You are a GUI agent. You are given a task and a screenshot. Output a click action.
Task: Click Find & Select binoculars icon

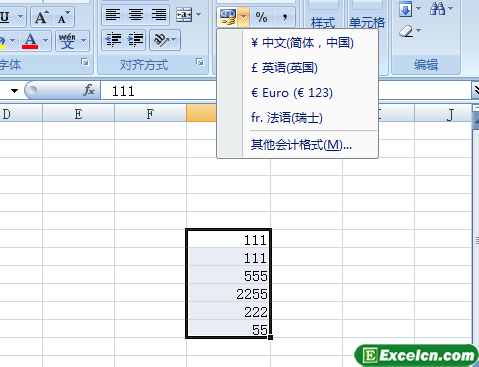coord(437,9)
